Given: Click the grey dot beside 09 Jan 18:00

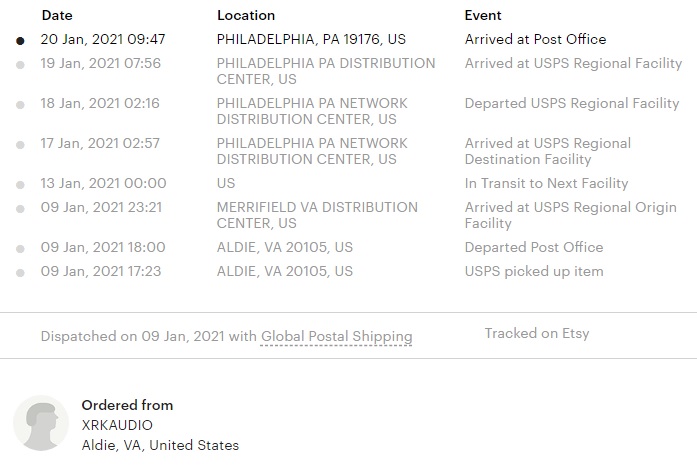Looking at the screenshot, I should point(20,249).
